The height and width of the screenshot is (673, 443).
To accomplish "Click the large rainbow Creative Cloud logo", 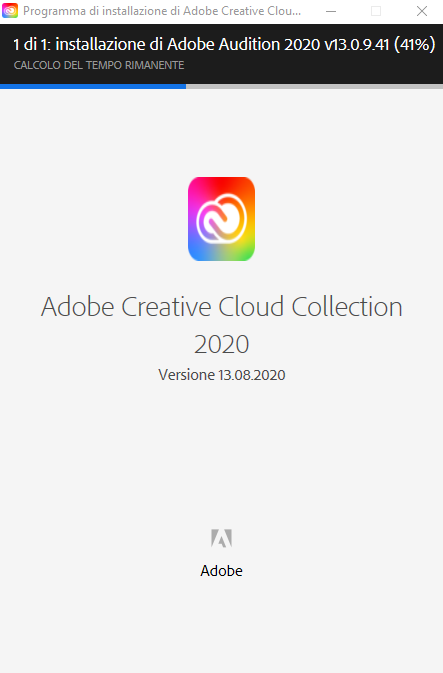I will tap(222, 219).
